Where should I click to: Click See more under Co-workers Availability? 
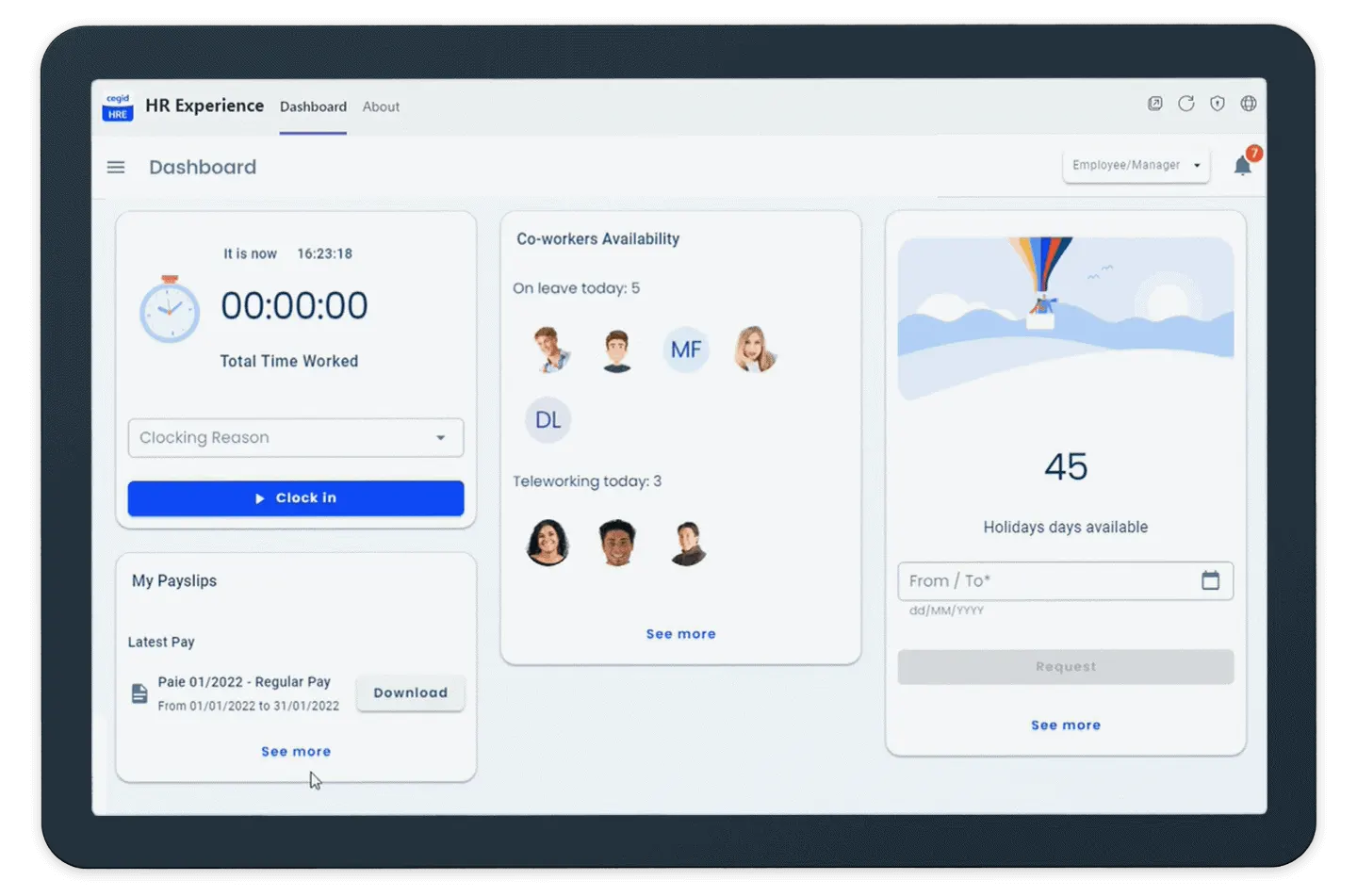[x=680, y=634]
